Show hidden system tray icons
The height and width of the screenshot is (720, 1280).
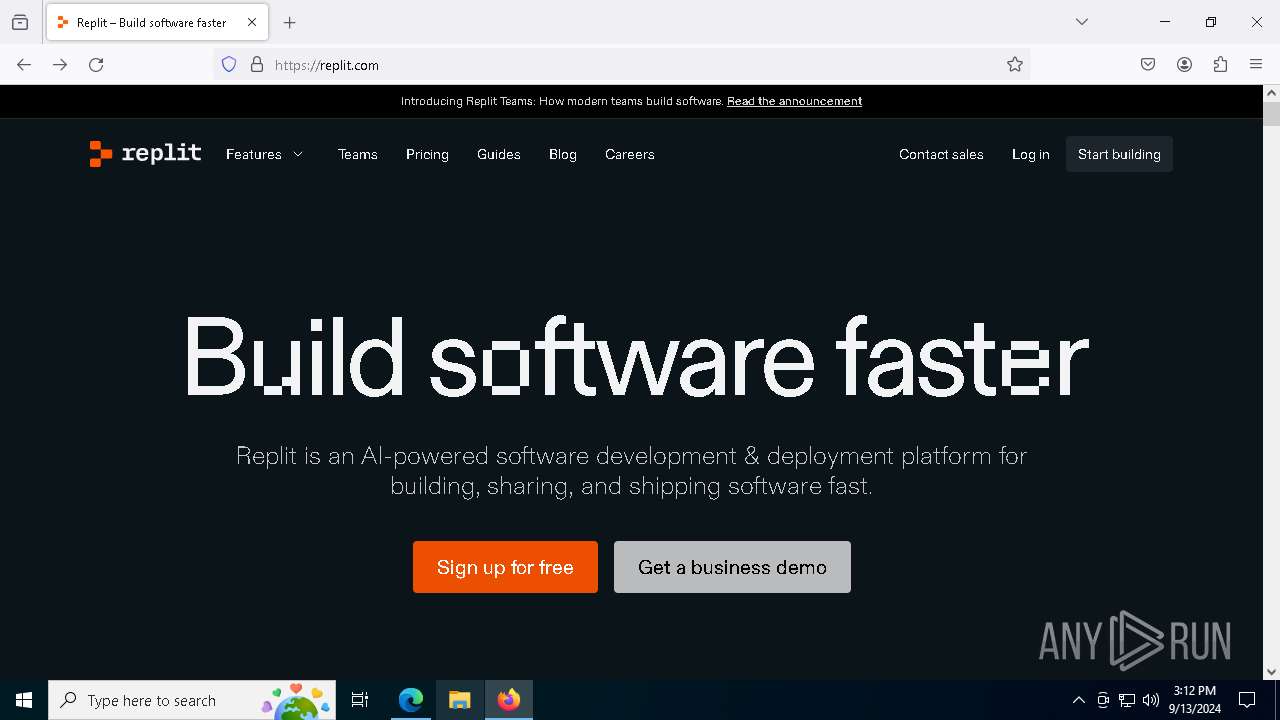click(x=1078, y=700)
